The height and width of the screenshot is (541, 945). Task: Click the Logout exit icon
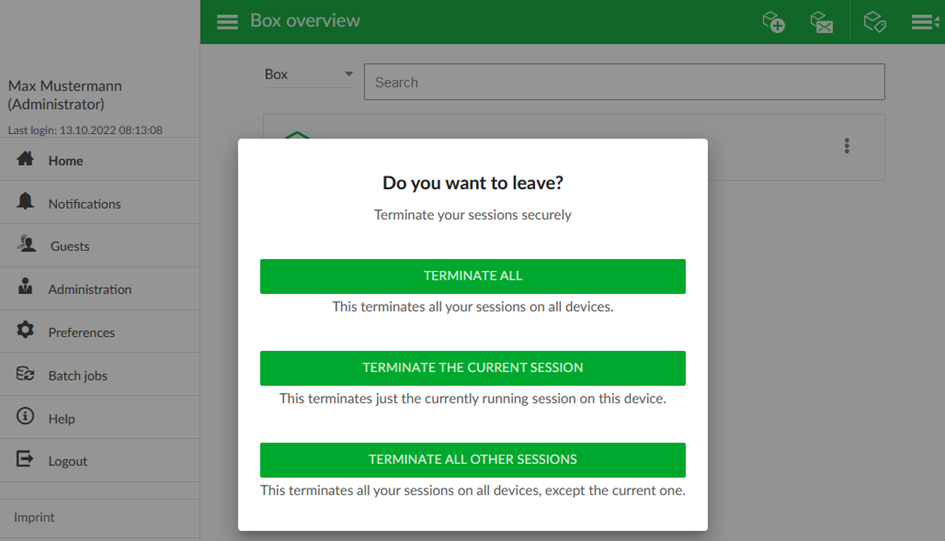[25, 459]
